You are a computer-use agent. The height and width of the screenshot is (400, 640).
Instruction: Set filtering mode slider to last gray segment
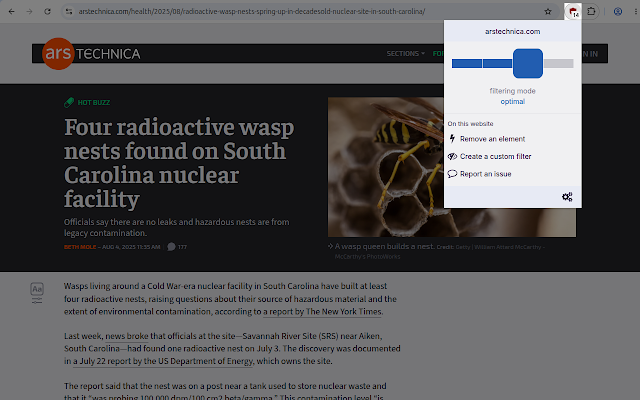pyautogui.click(x=558, y=63)
